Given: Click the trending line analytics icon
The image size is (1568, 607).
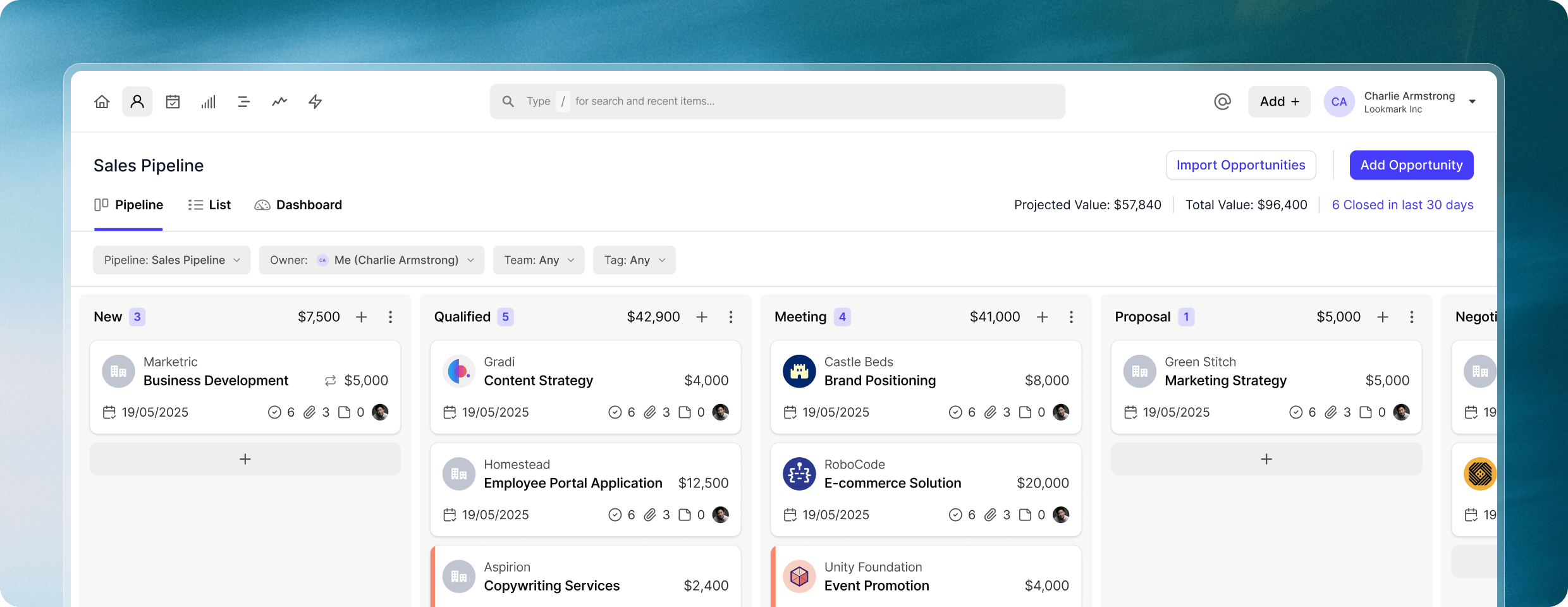Looking at the screenshot, I should [279, 101].
